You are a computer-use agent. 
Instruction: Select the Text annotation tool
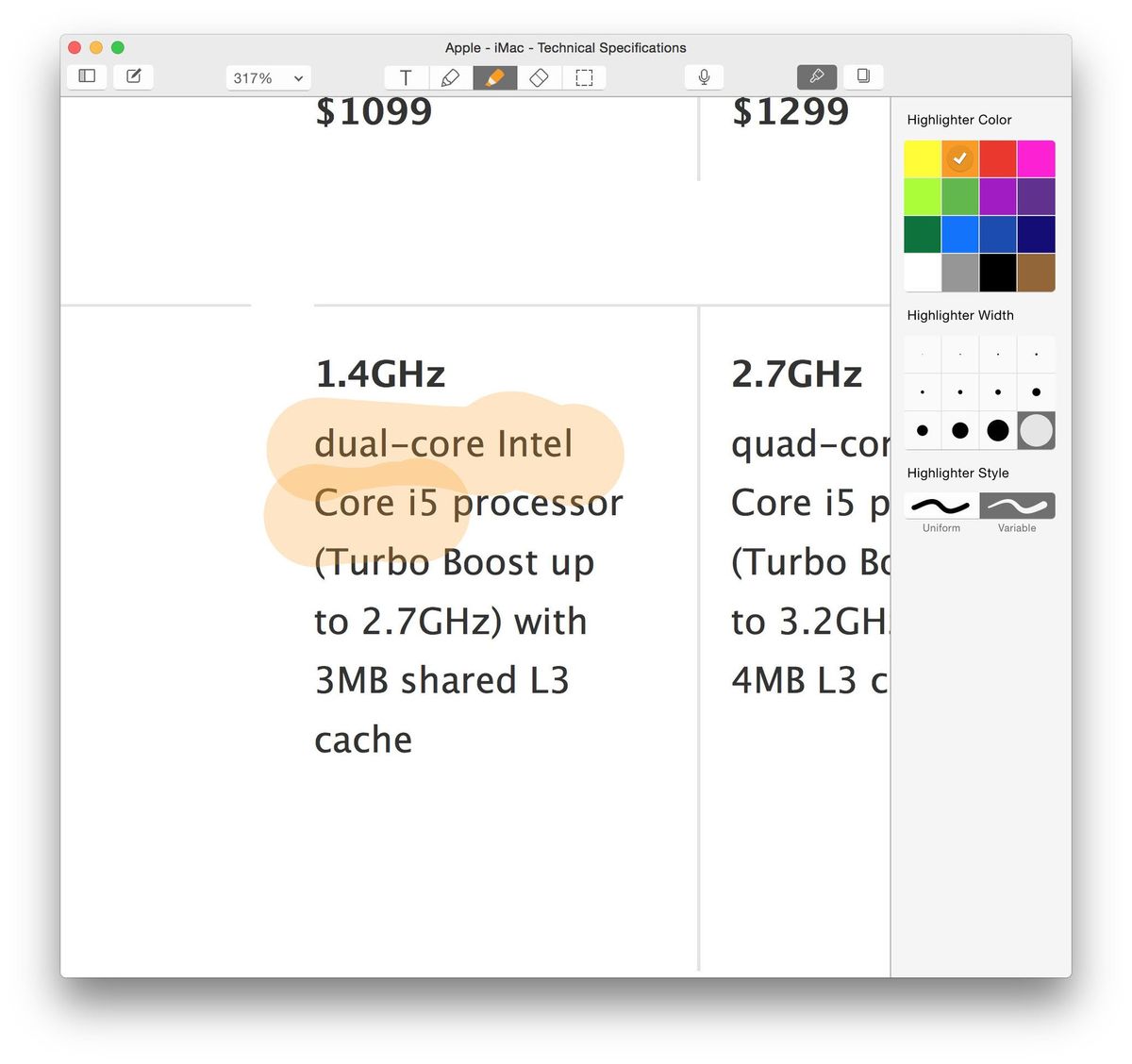(406, 77)
